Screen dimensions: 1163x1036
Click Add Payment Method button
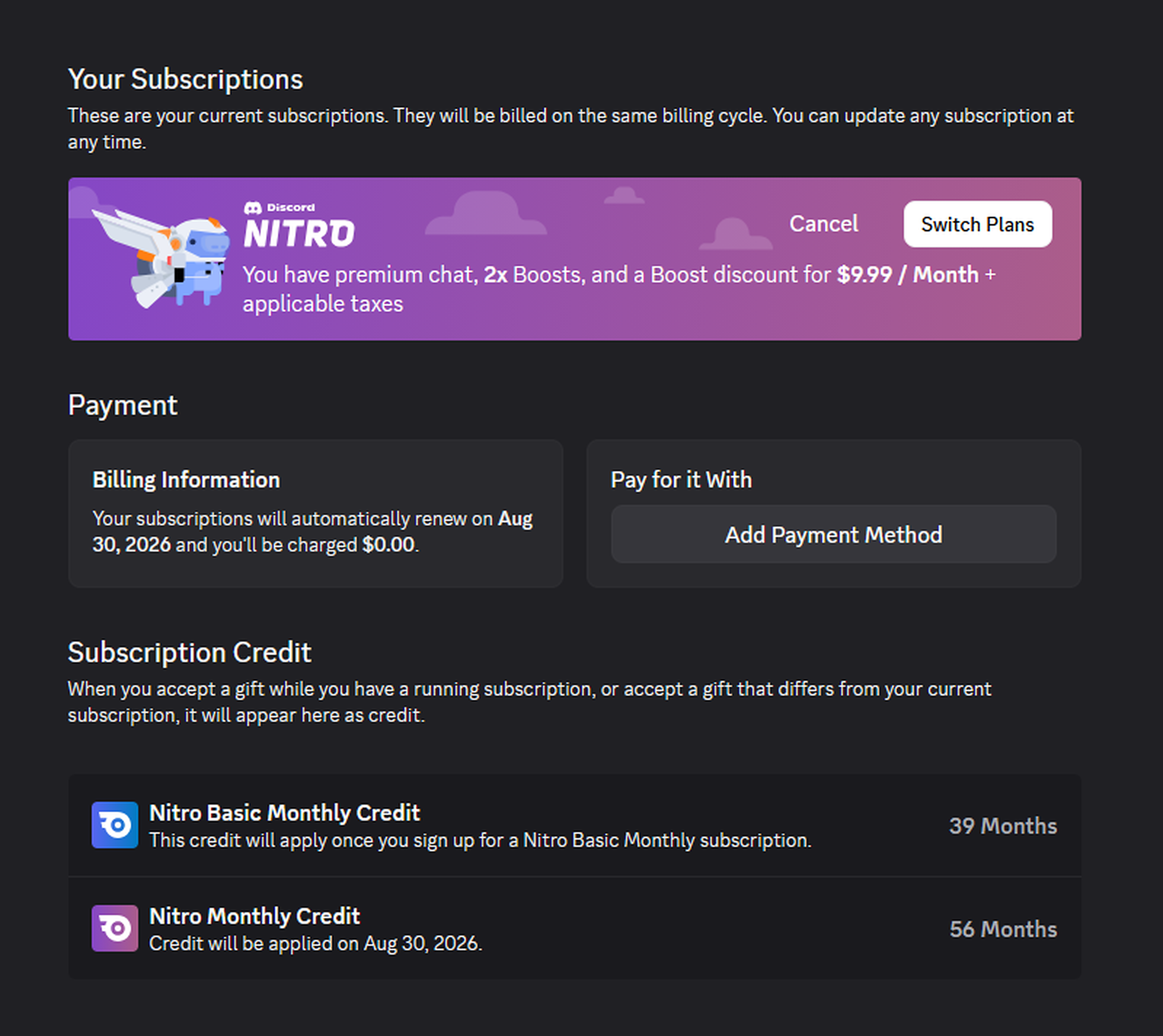tap(834, 535)
